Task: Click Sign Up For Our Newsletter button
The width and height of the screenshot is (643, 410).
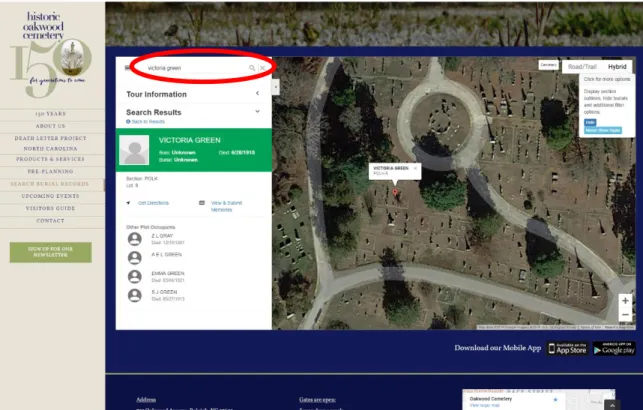Action: [x=50, y=252]
